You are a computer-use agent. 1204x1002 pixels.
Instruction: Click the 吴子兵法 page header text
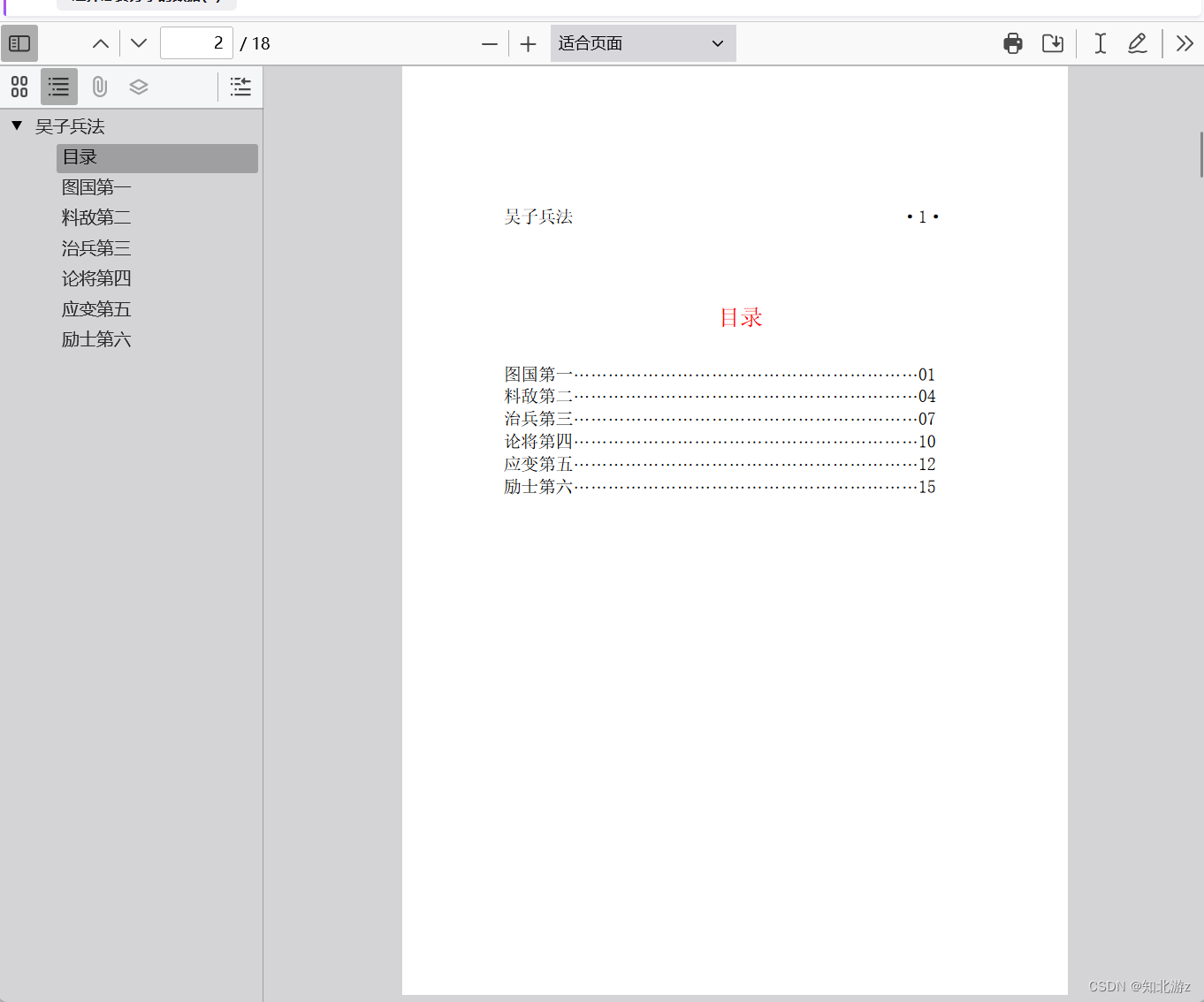538,216
